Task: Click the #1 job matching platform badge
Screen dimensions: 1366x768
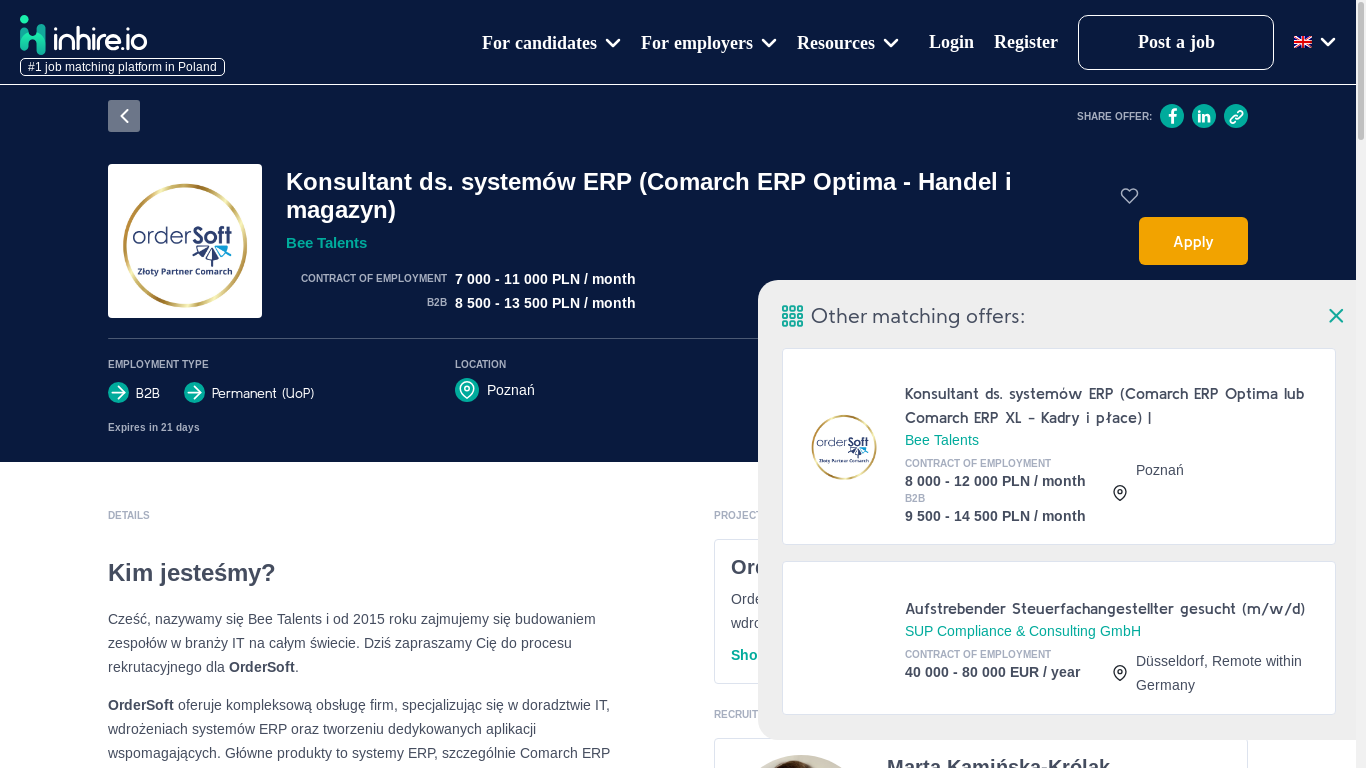Action: tap(122, 67)
